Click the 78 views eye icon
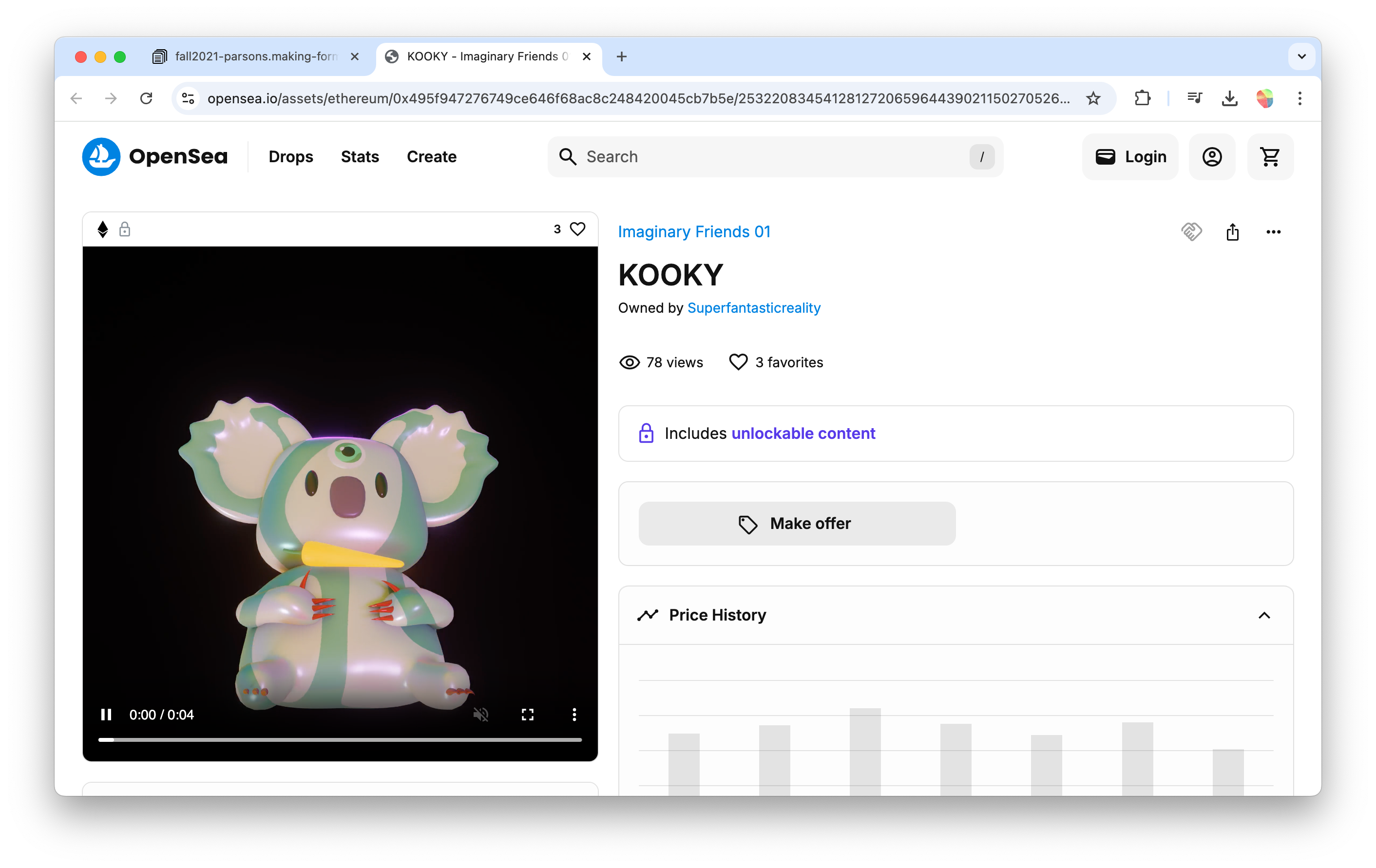Image resolution: width=1376 pixels, height=868 pixels. (x=629, y=362)
